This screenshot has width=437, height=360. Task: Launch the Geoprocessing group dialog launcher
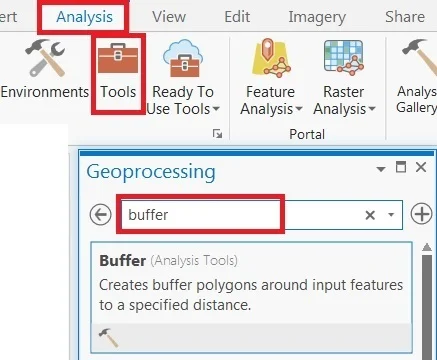tap(217, 134)
